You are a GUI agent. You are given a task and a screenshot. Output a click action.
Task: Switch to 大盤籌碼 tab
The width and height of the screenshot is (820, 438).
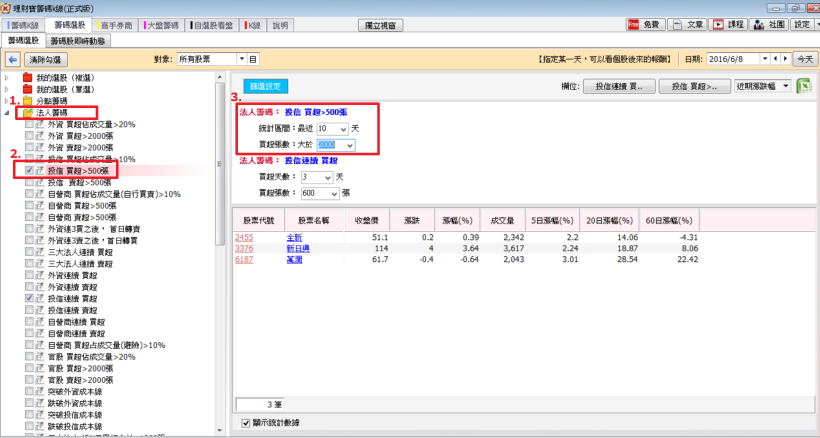tap(161, 25)
